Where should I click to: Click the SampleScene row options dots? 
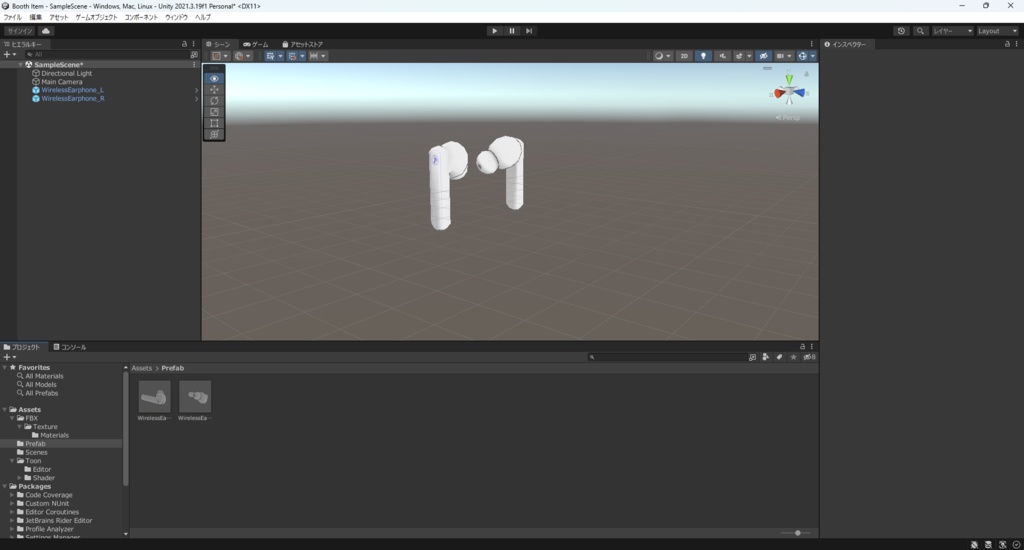point(194,64)
